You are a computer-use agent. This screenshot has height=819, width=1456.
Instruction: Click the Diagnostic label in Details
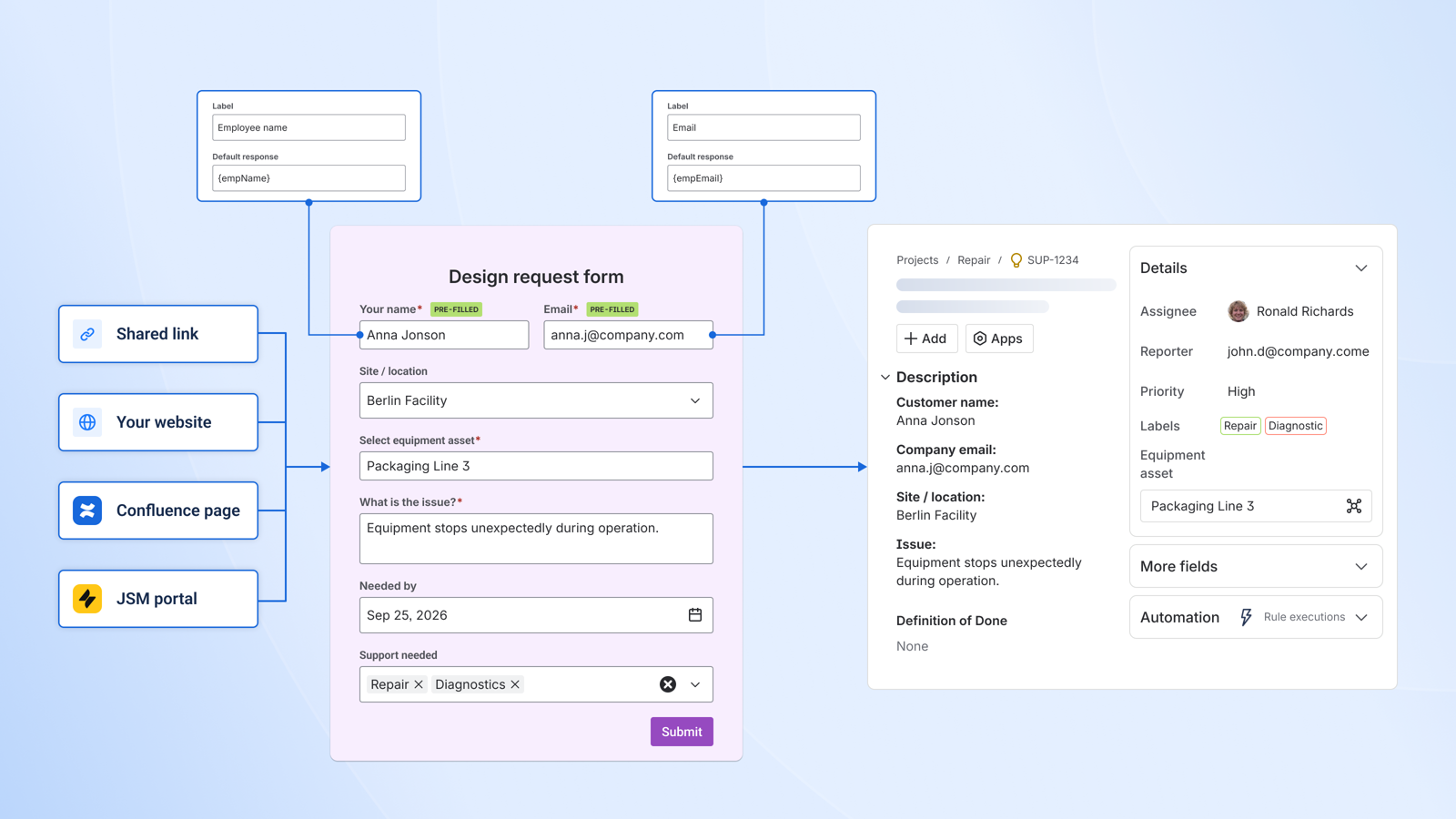tap(1296, 426)
